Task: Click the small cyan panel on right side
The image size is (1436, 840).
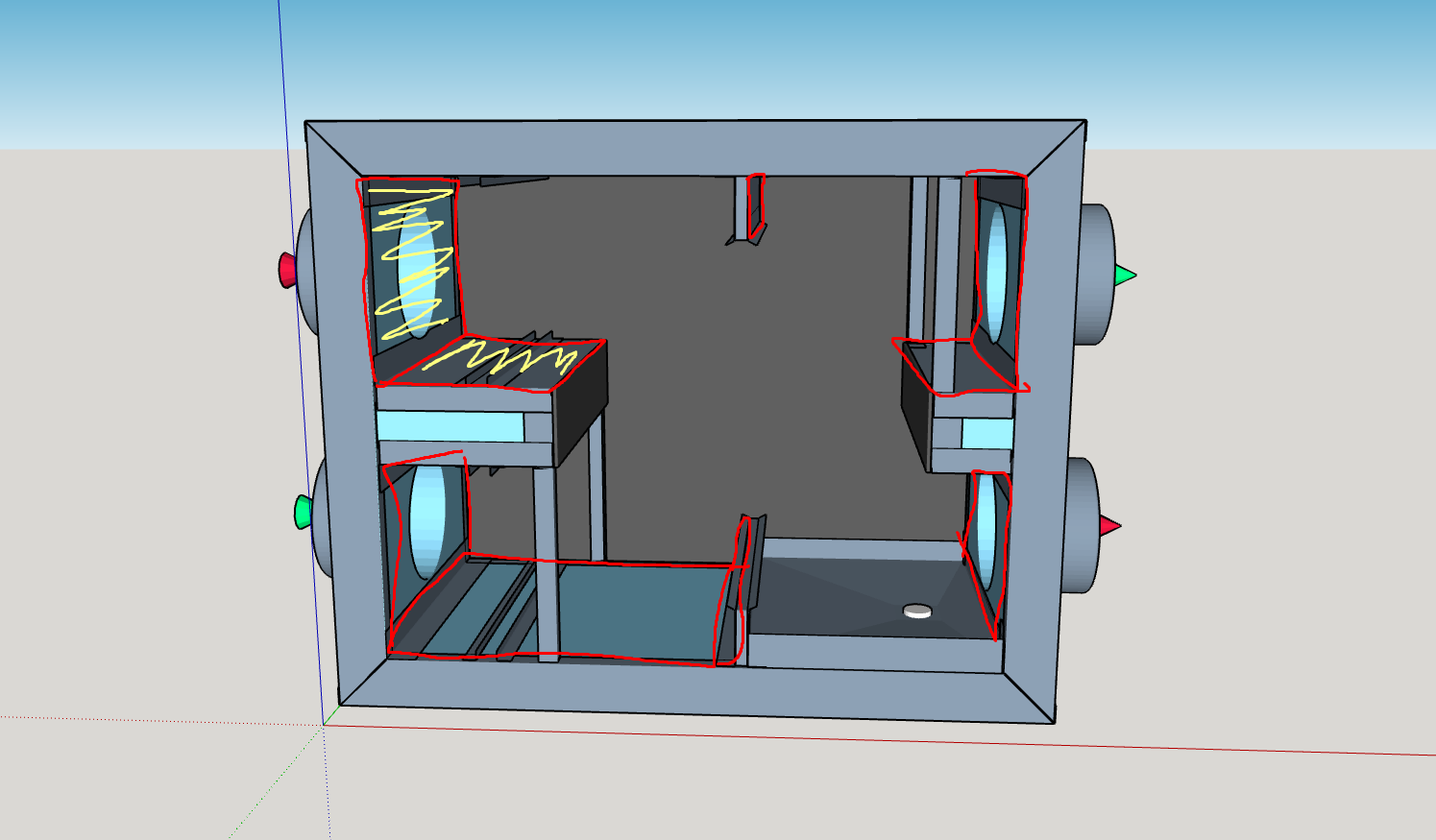Action: coord(987,434)
